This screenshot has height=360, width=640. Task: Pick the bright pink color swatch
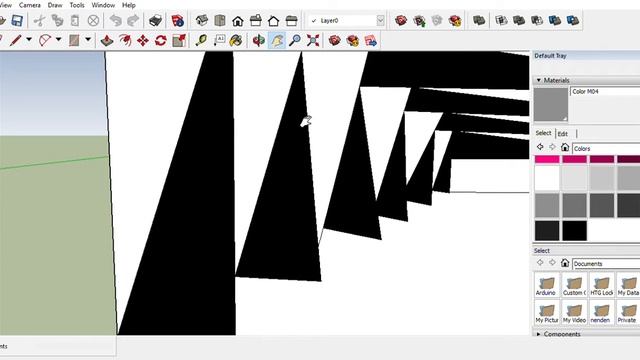(x=547, y=159)
